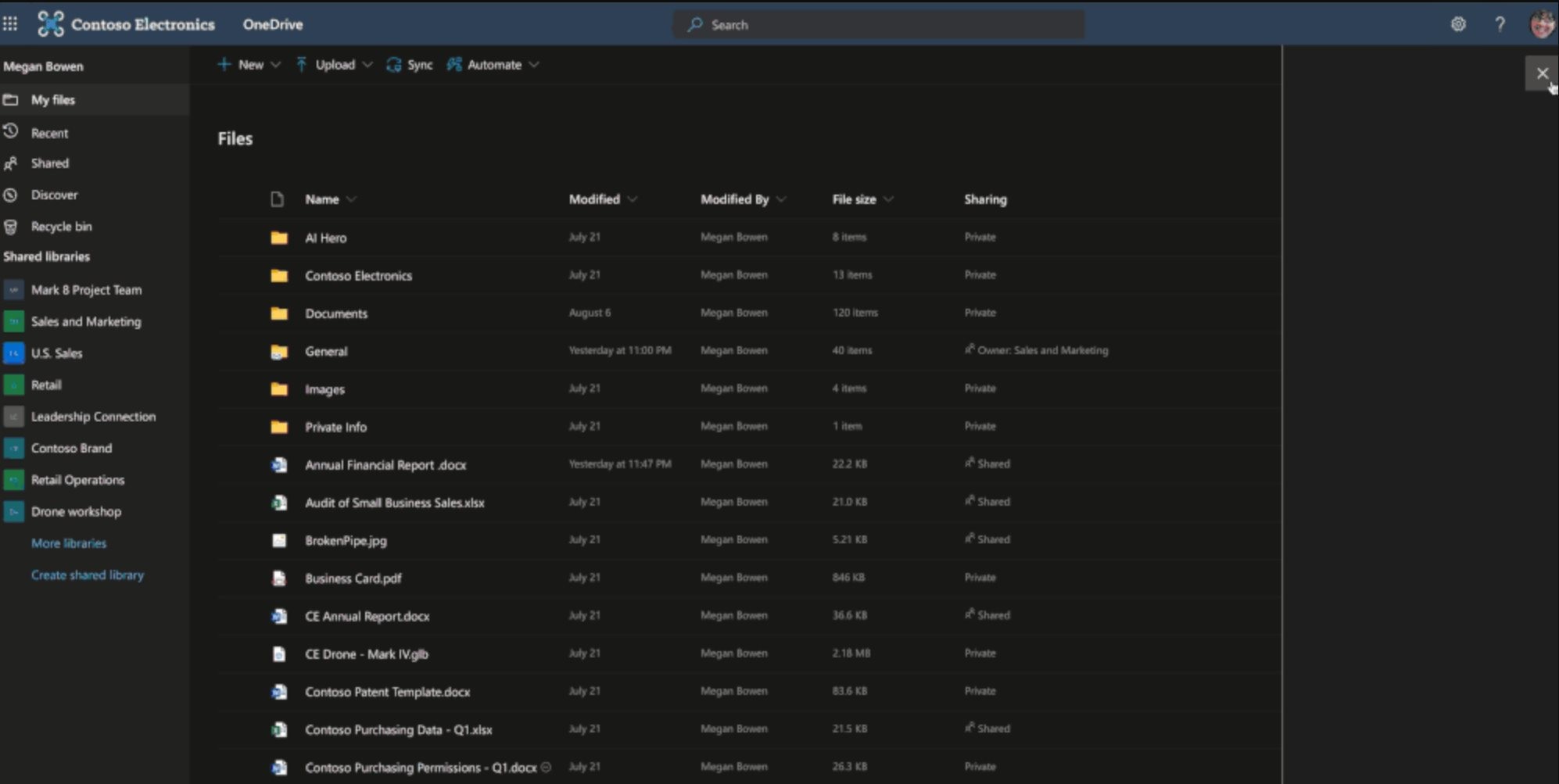The height and width of the screenshot is (784, 1559).
Task: Open settings gear icon
Action: click(x=1458, y=24)
